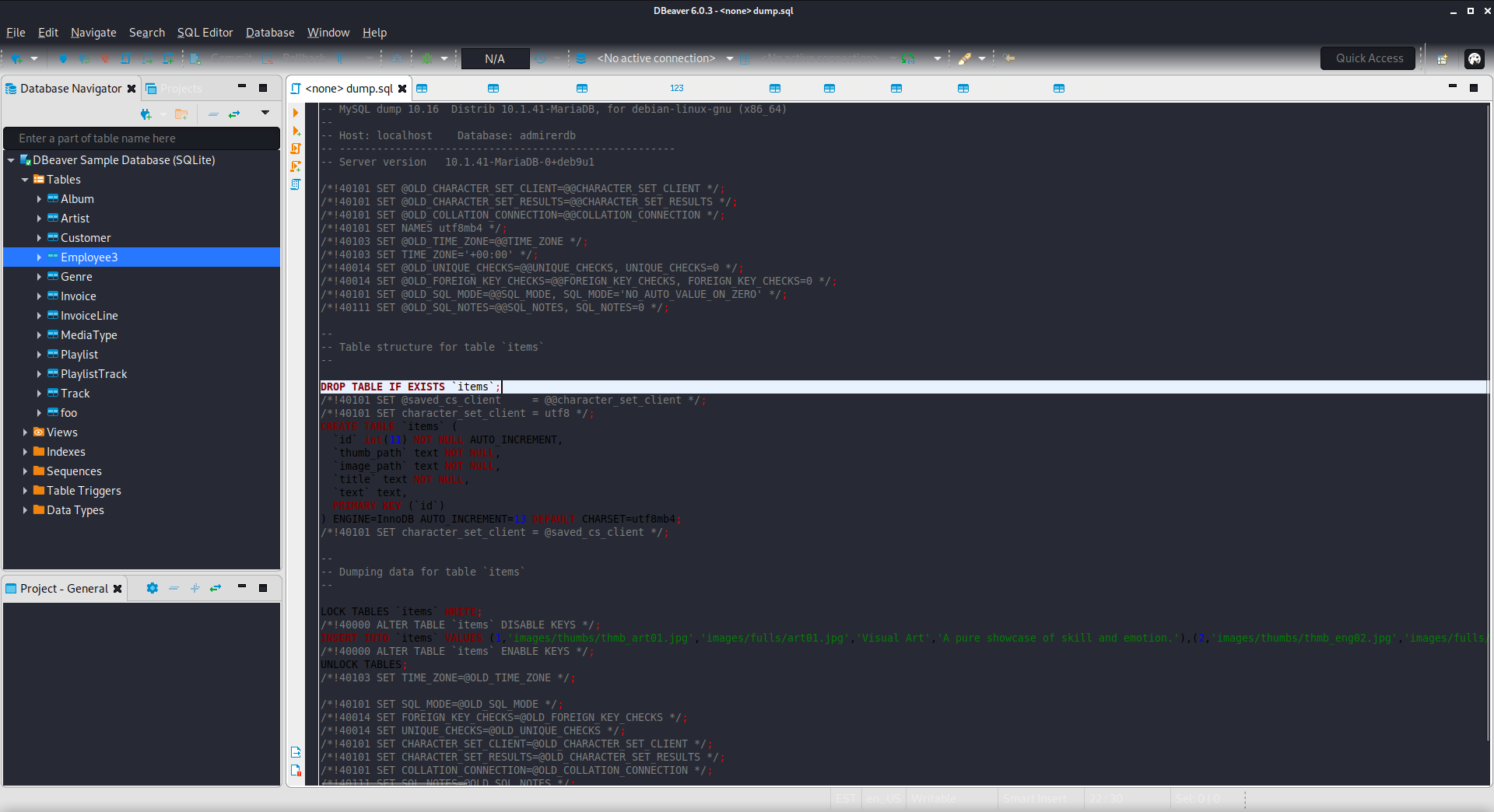The height and width of the screenshot is (812, 1494).
Task: Click the Execute SQL statement arrow icon
Action: (x=296, y=113)
